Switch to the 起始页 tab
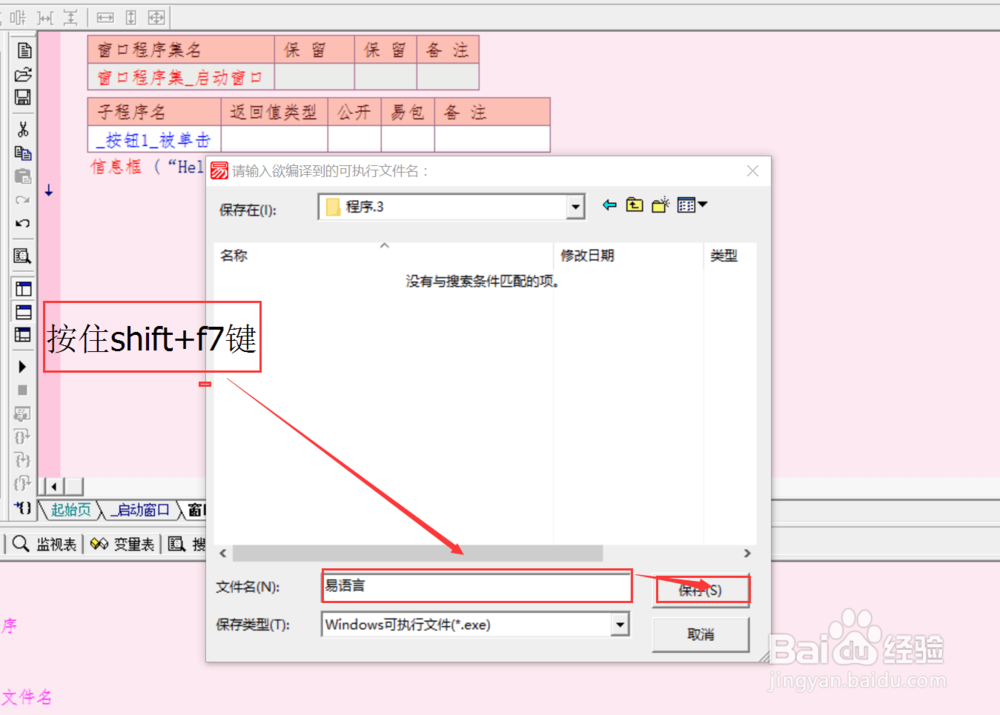The width and height of the screenshot is (1000, 715). [69, 510]
